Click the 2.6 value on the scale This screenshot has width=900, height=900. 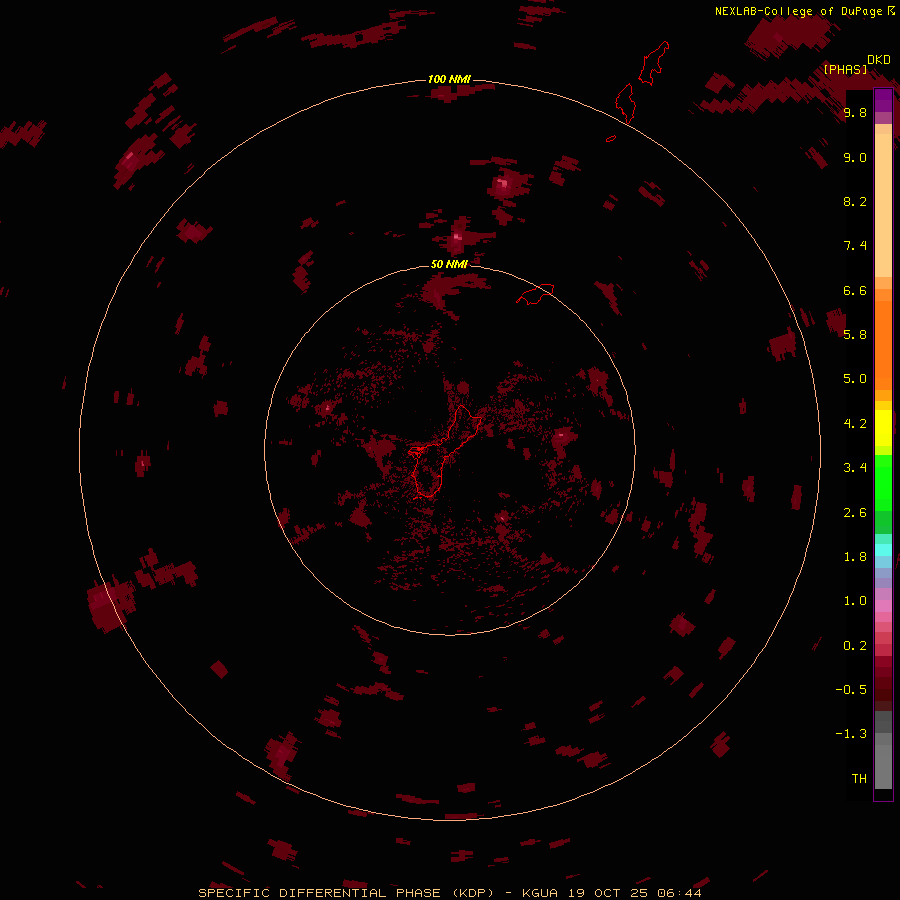[855, 513]
